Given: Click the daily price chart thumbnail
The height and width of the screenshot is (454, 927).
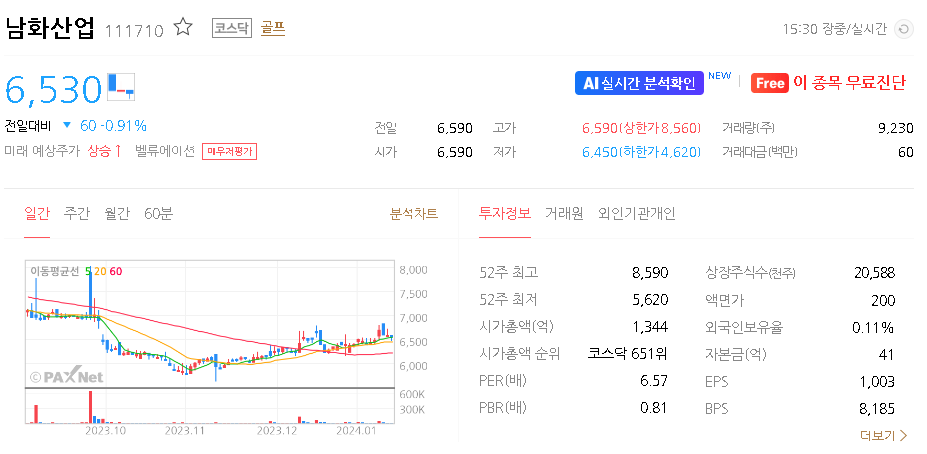Looking at the screenshot, I should click(210, 324).
